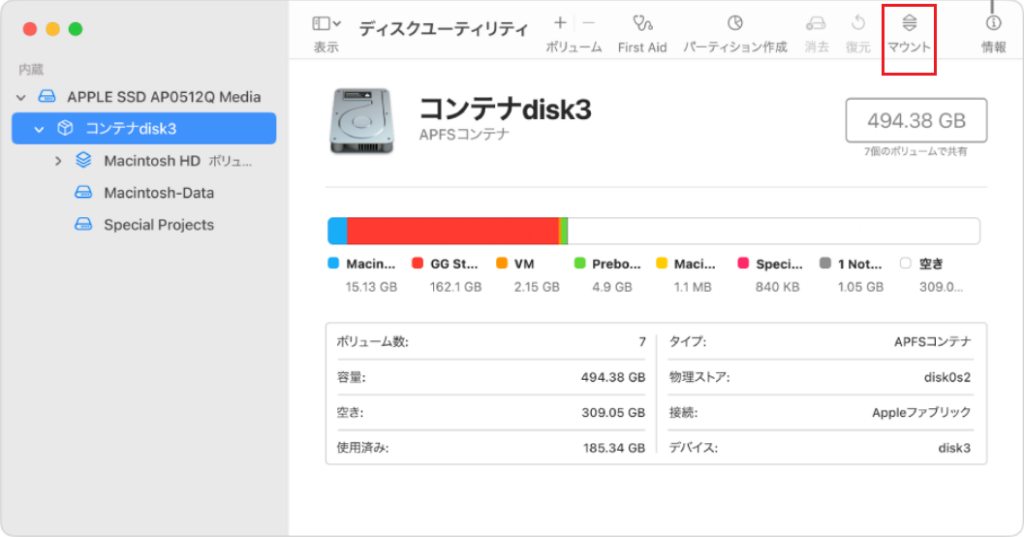Select APPLE SSD AP0512Q Media in the sidebar
This screenshot has height=537, width=1024.
(x=164, y=97)
